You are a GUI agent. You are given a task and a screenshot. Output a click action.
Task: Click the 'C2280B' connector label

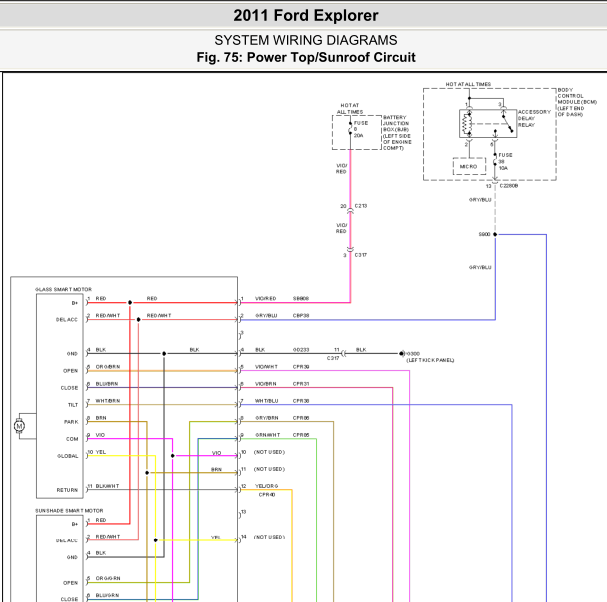pos(509,186)
